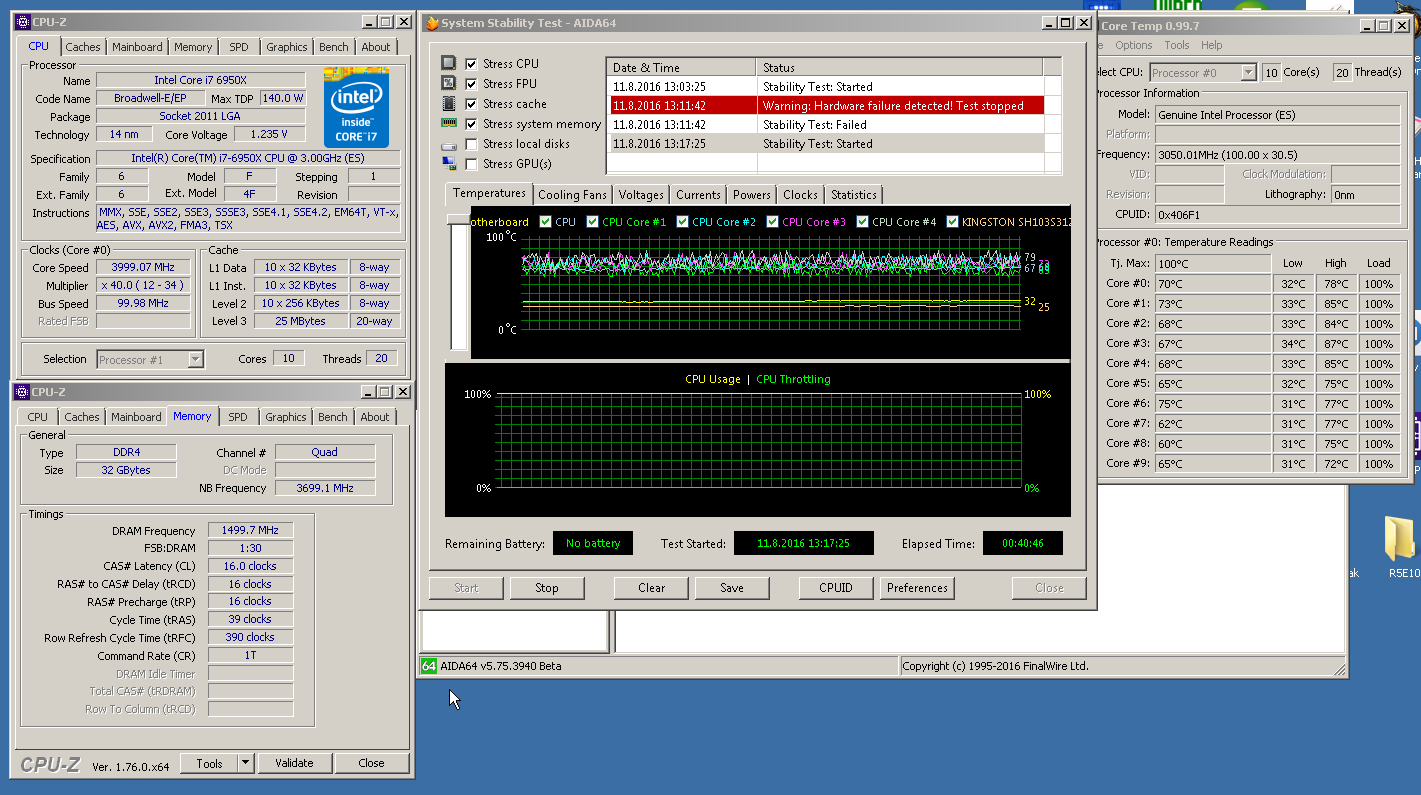This screenshot has width=1421, height=795.
Task: Click the Test Started value field
Action: pos(803,543)
